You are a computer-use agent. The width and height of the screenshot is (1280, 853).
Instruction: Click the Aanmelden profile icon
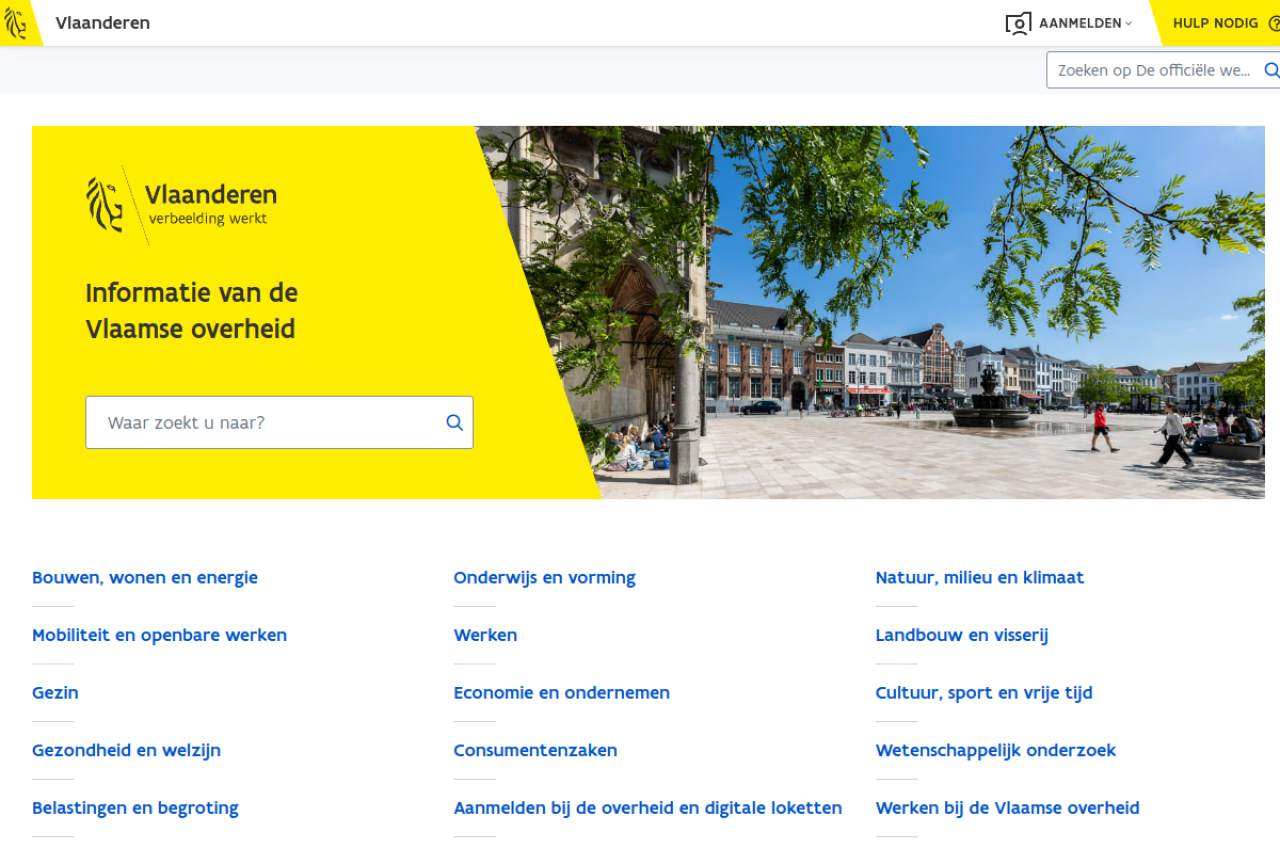1018,23
